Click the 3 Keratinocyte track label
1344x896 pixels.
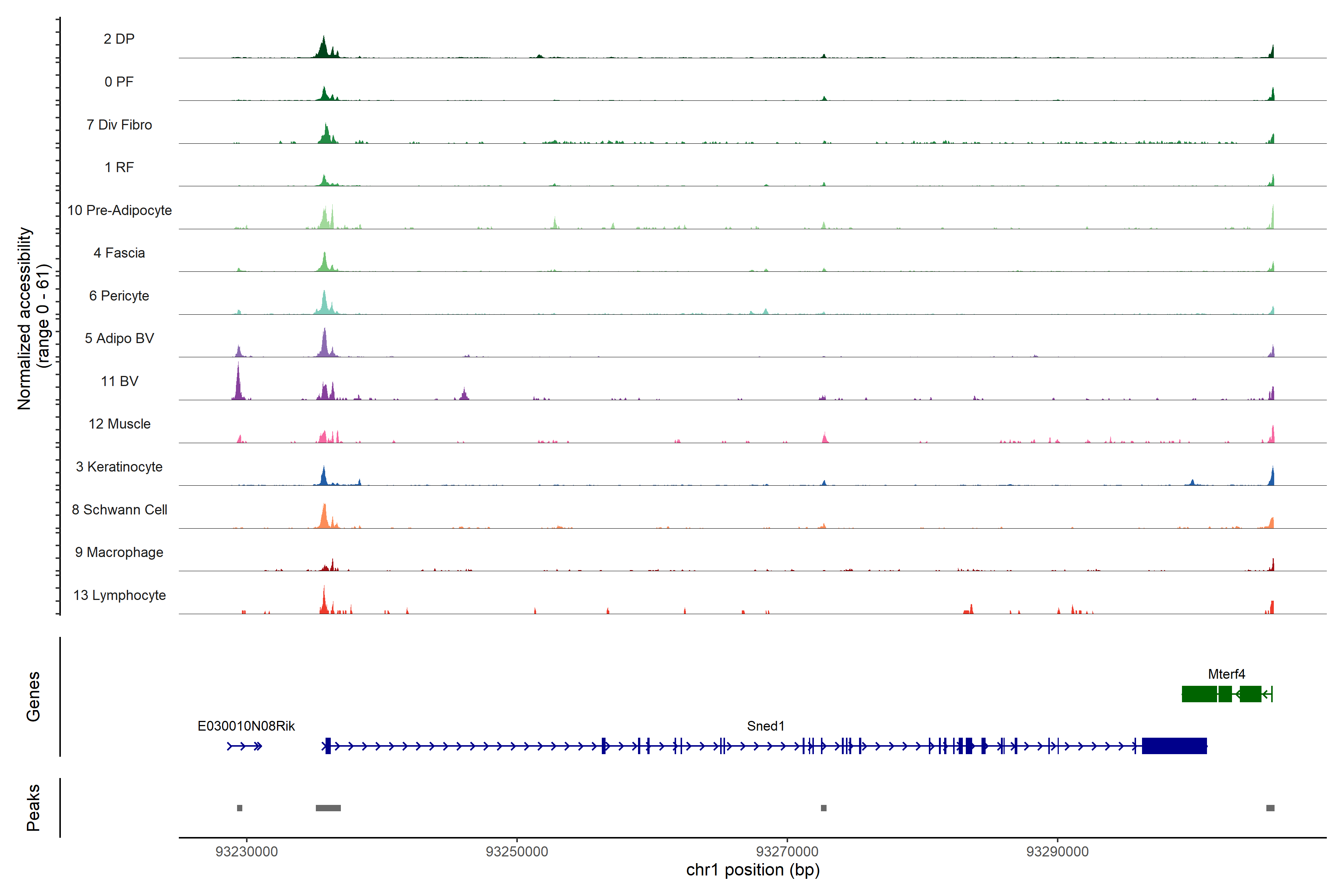pos(119,467)
